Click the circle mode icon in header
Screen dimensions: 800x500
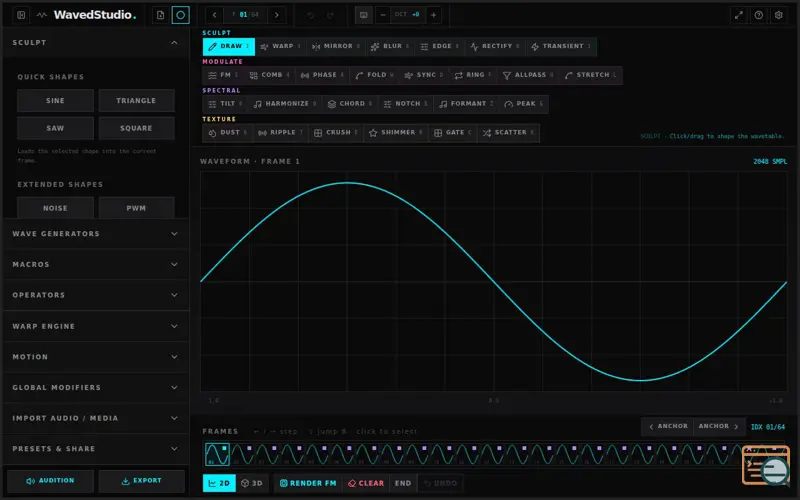180,15
